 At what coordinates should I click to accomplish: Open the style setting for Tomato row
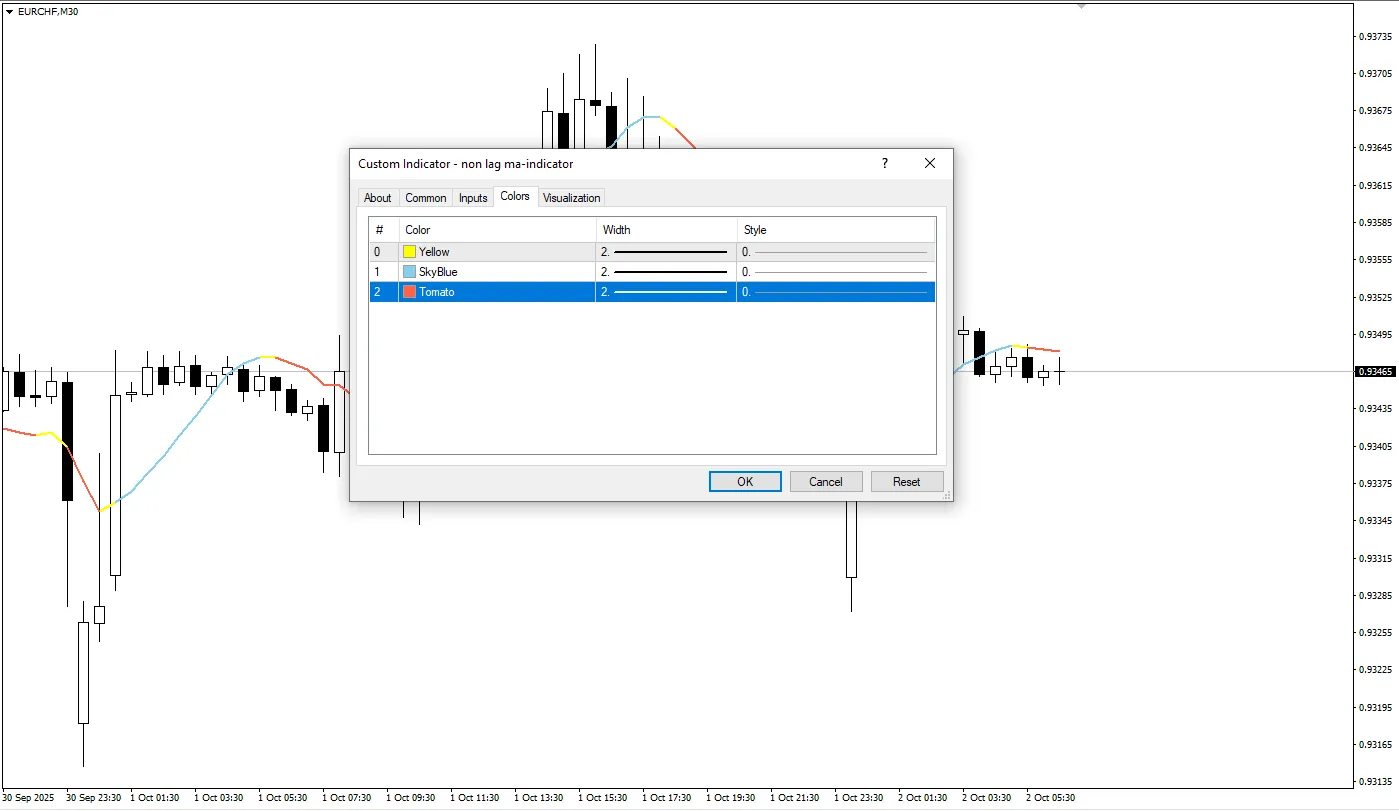(836, 292)
